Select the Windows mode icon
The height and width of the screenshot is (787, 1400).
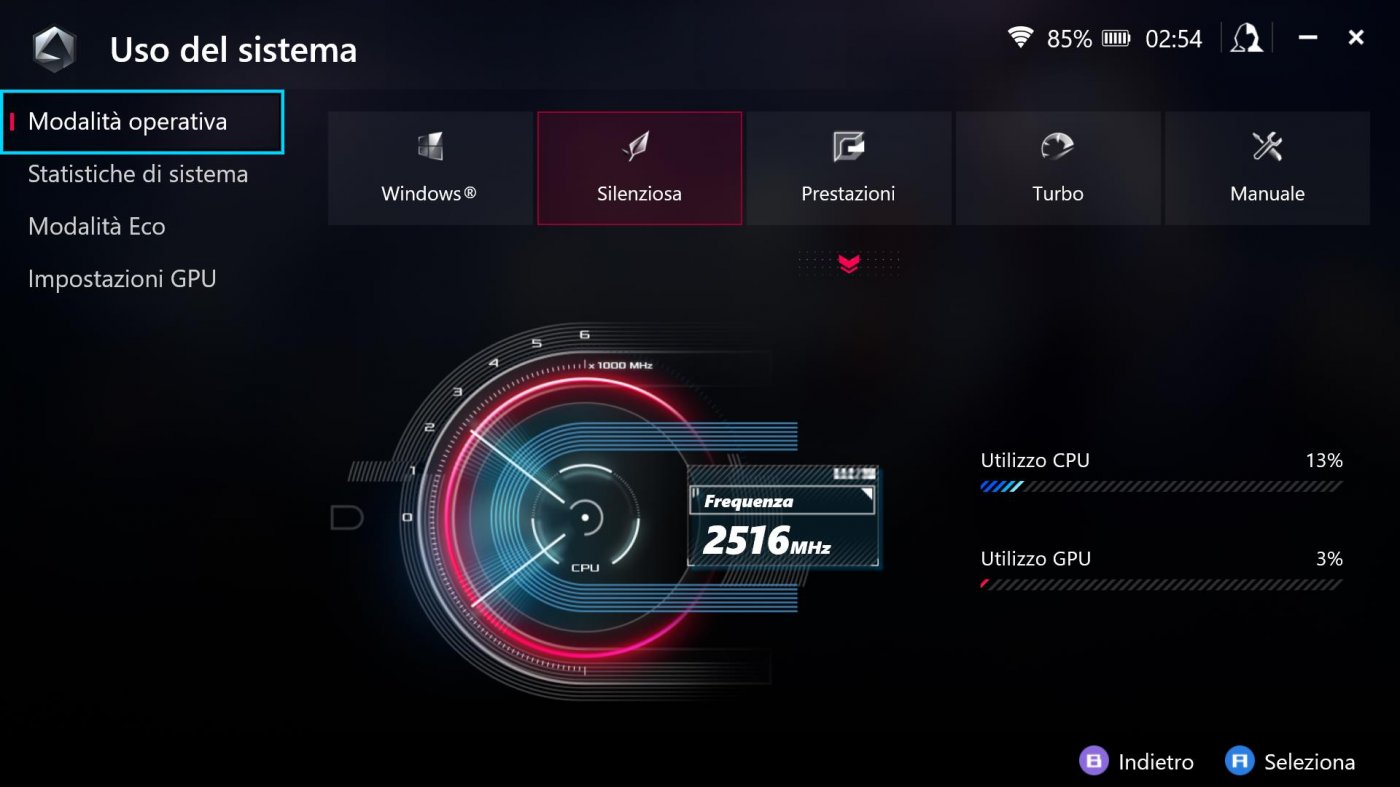[430, 147]
